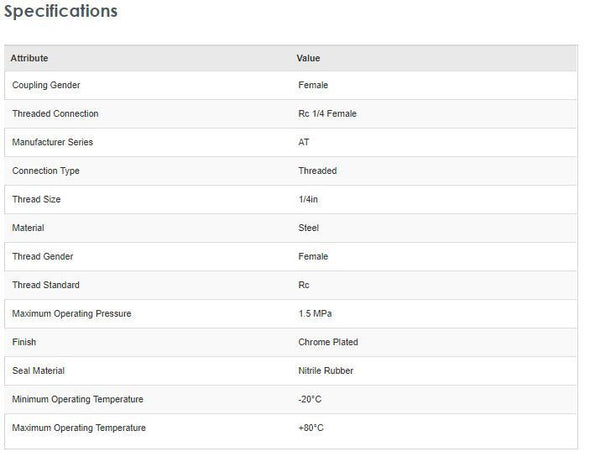600x457 pixels.
Task: Select the Coupling Gender attribute cell
Action: pos(46,85)
